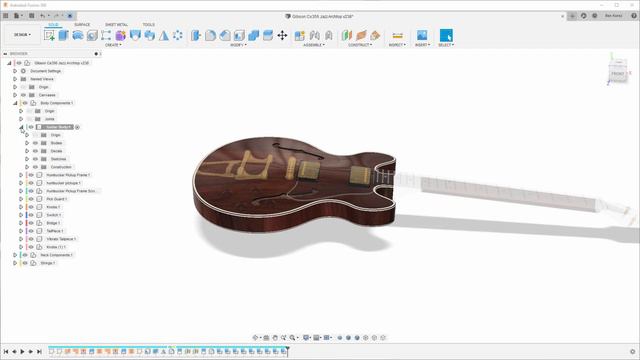Hide the Strings:1 component

pyautogui.click(x=25, y=263)
